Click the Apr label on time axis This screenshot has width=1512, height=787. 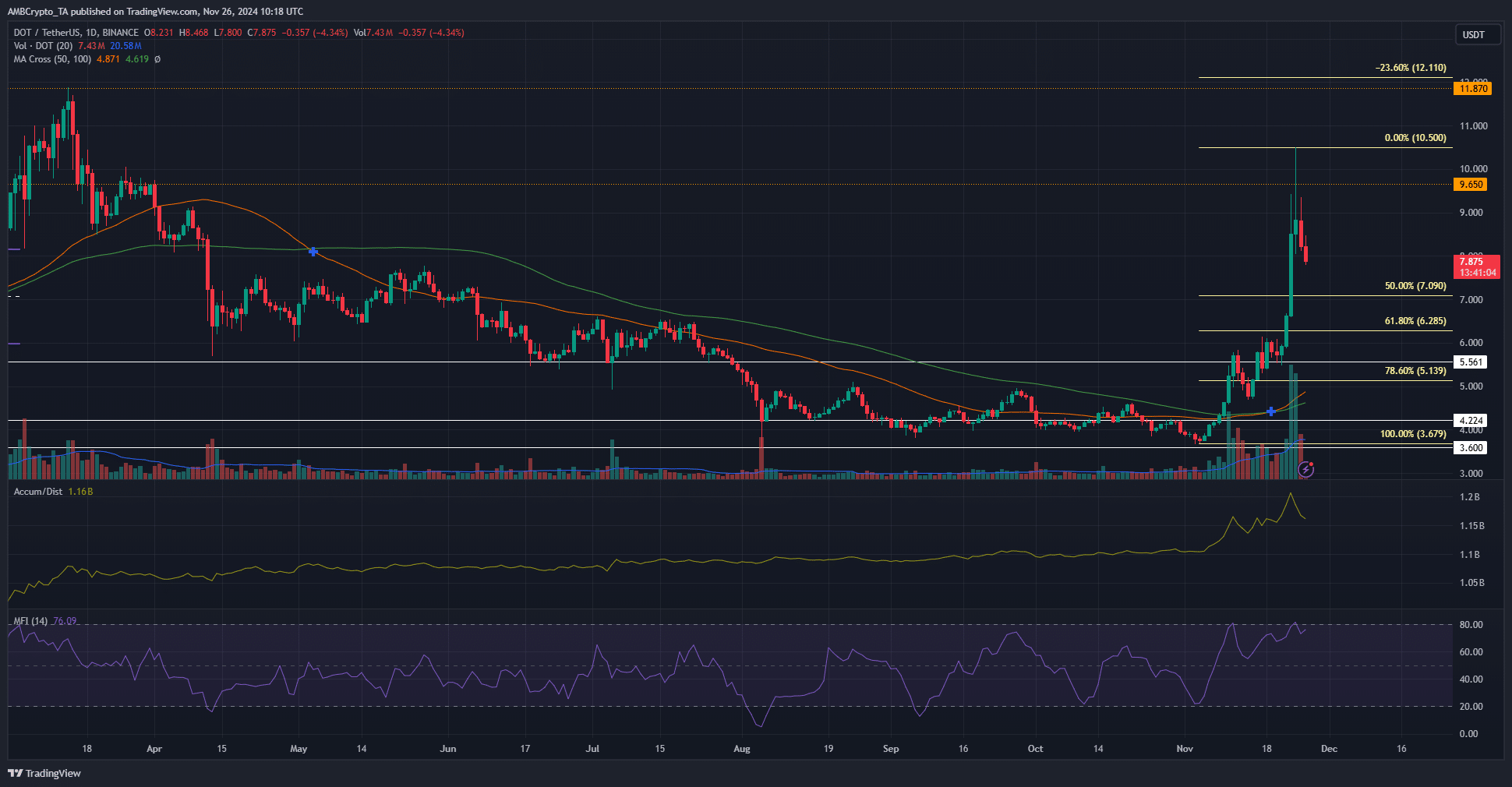(x=154, y=749)
